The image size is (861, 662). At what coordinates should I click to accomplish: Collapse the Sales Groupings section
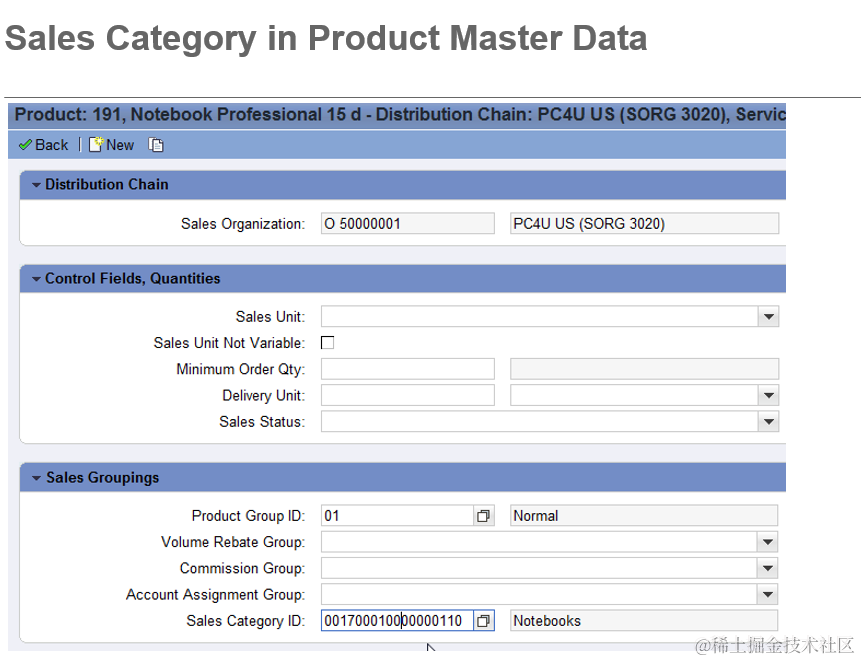(x=36, y=478)
